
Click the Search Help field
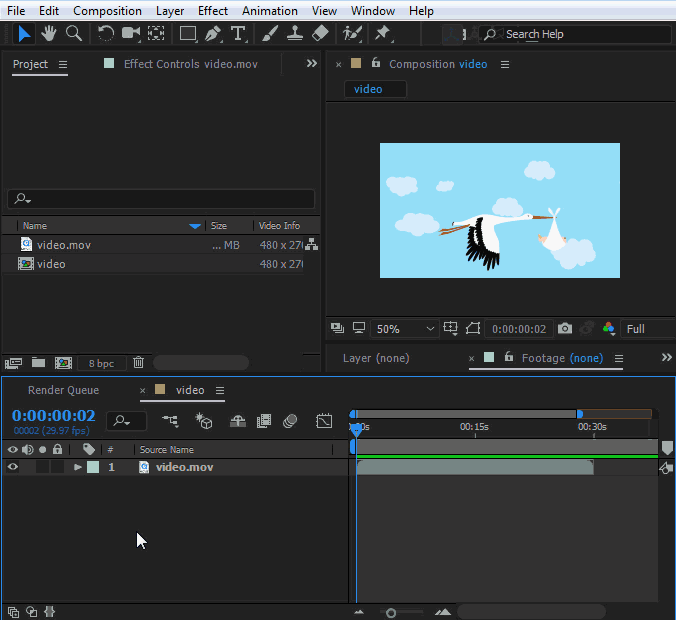click(576, 34)
